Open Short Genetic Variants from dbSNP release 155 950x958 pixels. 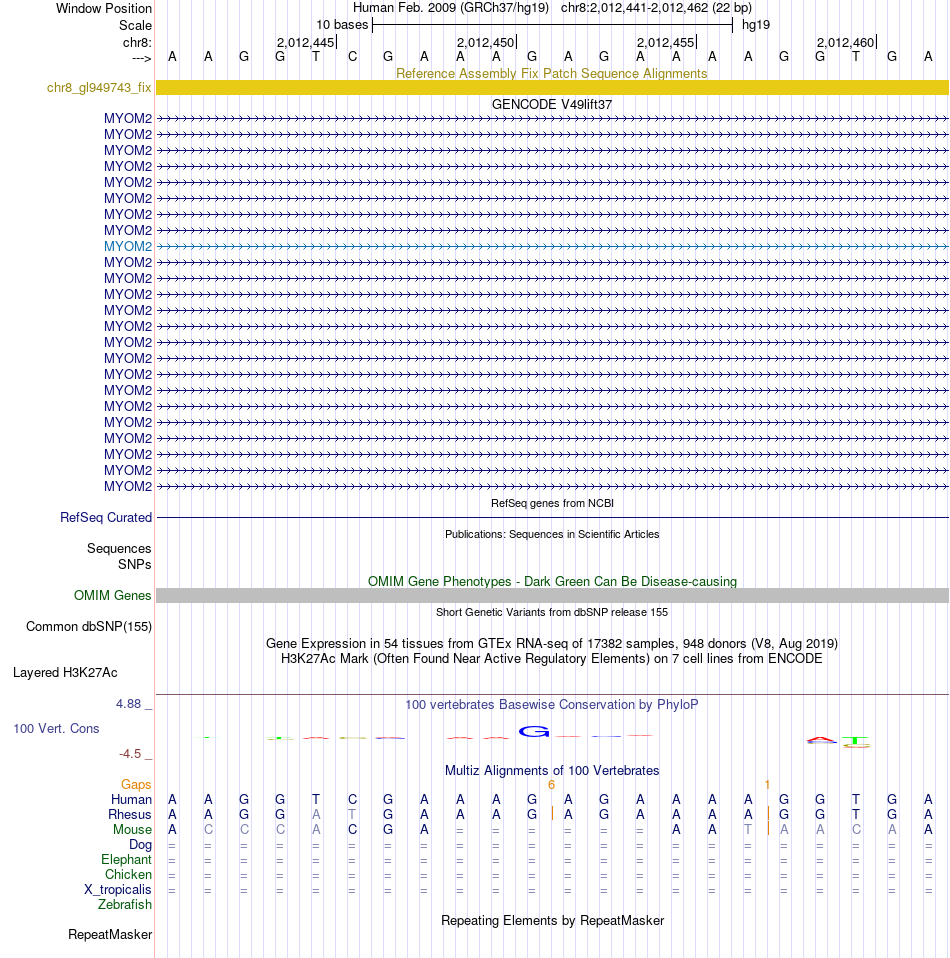(x=552, y=612)
